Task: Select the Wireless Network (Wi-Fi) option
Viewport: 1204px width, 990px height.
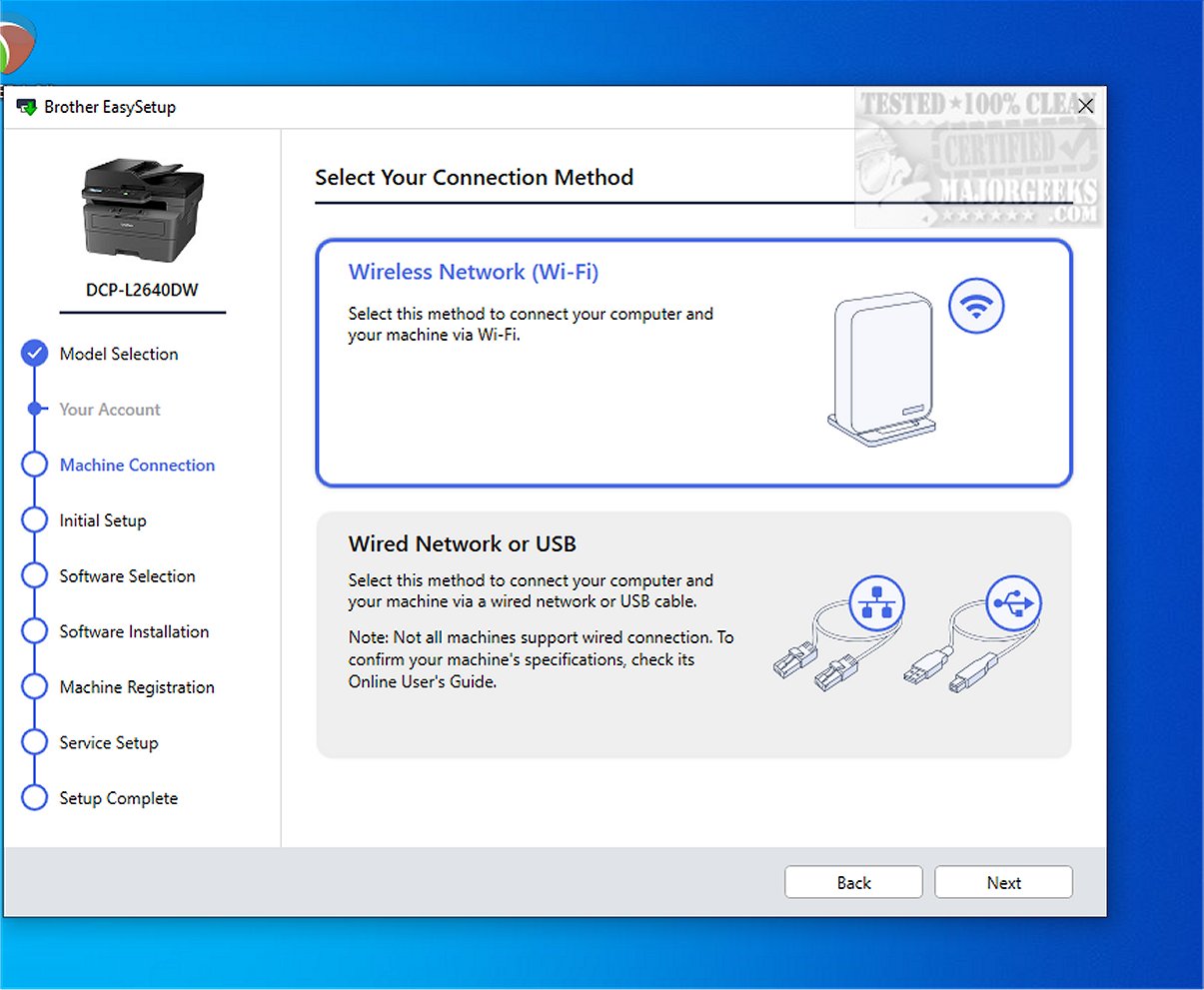Action: (693, 363)
